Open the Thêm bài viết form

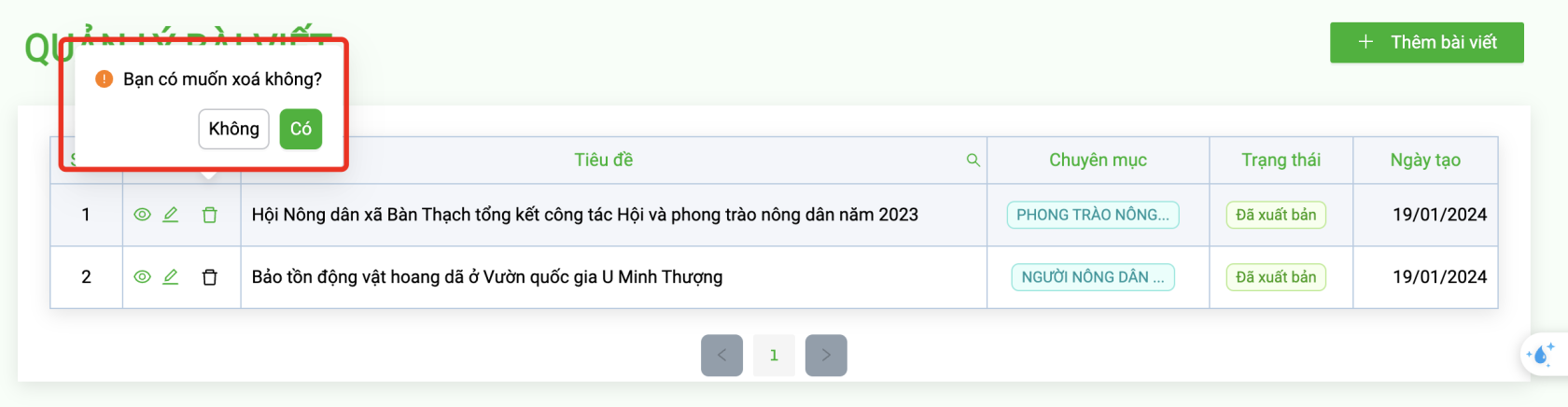(1426, 42)
